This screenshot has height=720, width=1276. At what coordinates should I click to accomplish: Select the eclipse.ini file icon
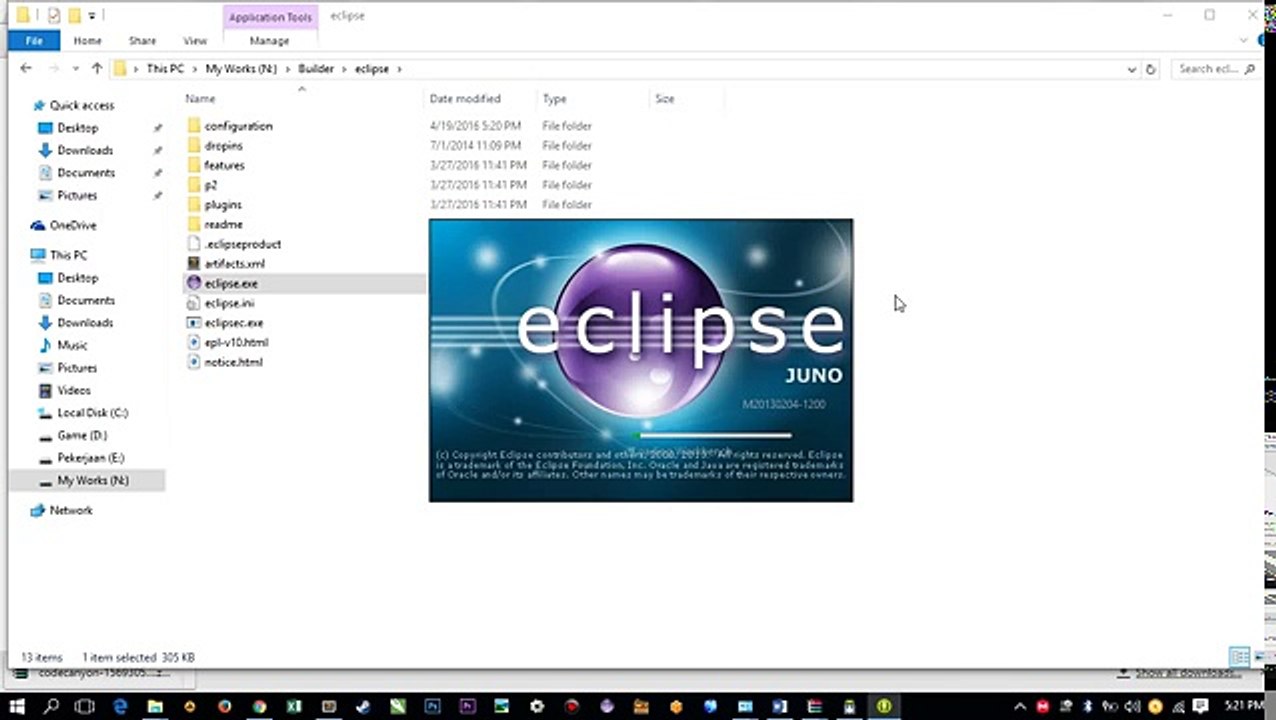(x=194, y=303)
